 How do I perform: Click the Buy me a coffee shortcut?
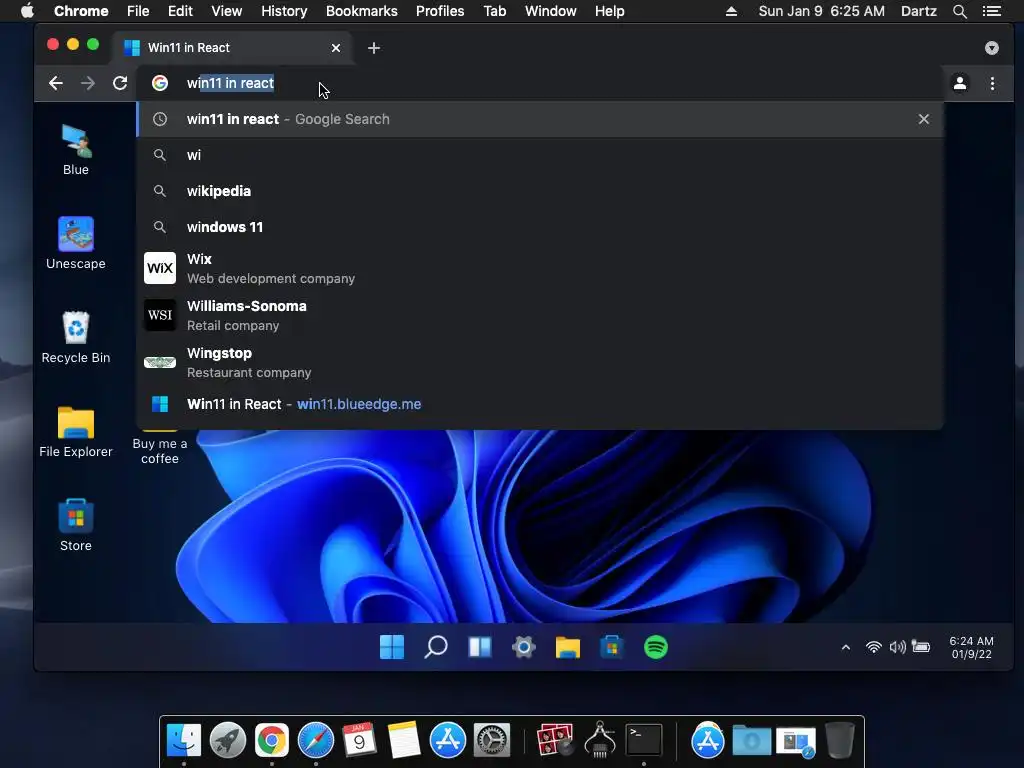(x=159, y=449)
